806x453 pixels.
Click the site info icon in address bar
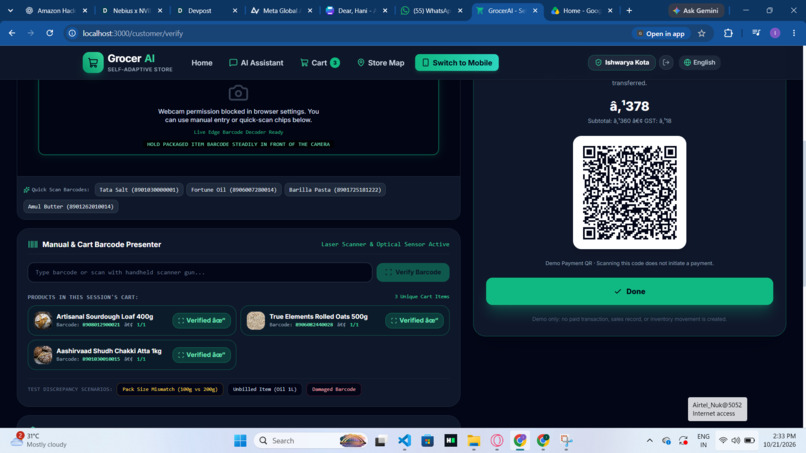point(72,33)
